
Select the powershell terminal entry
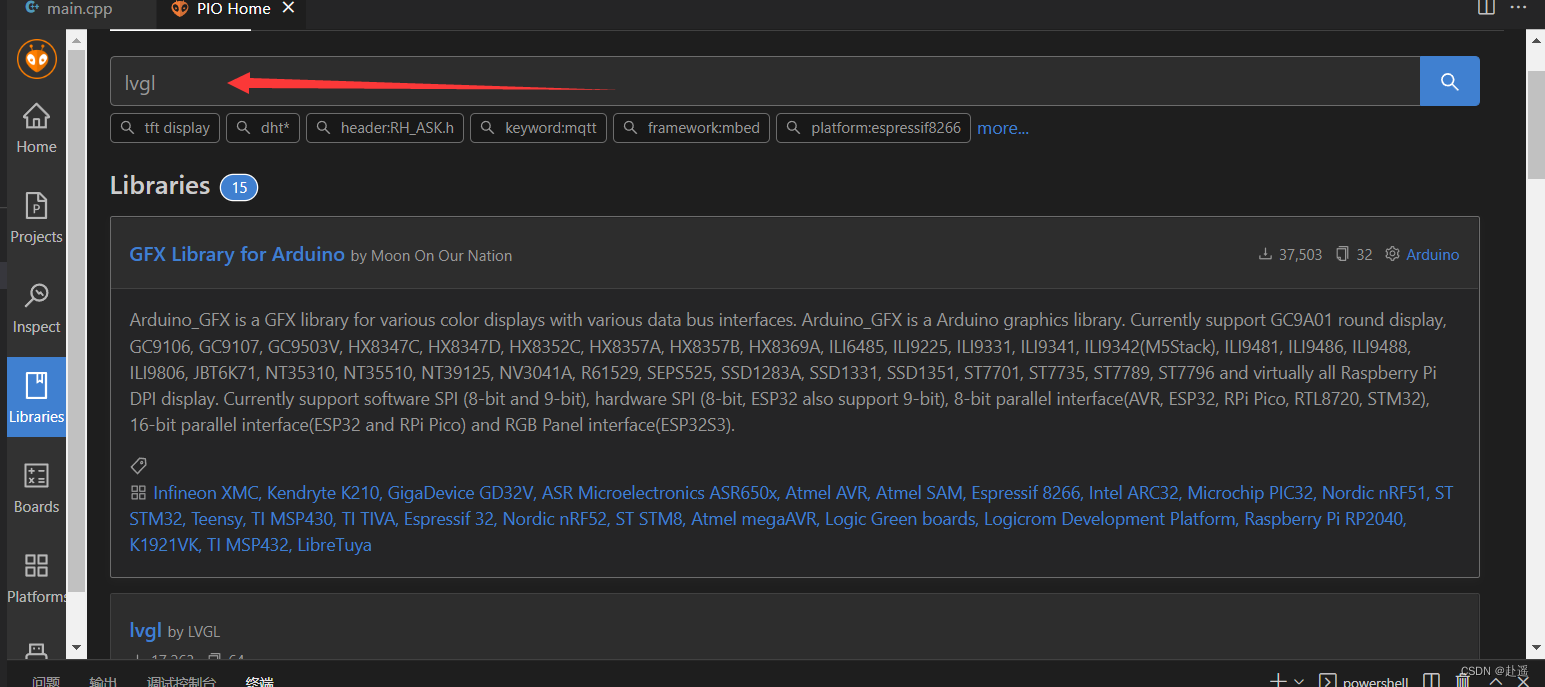[x=1365, y=681]
